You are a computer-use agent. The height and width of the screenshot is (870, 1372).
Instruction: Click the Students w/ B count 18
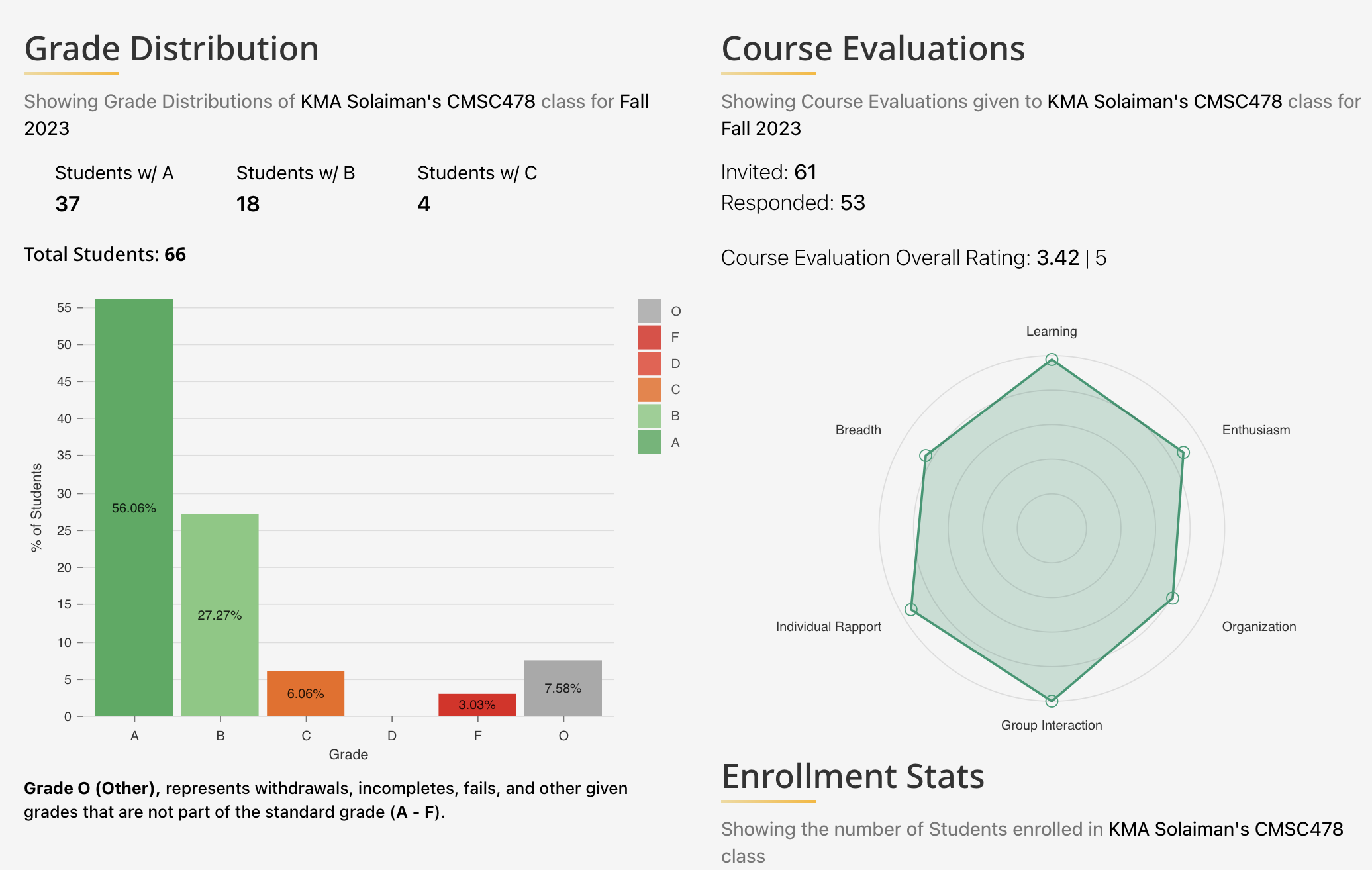pos(248,204)
